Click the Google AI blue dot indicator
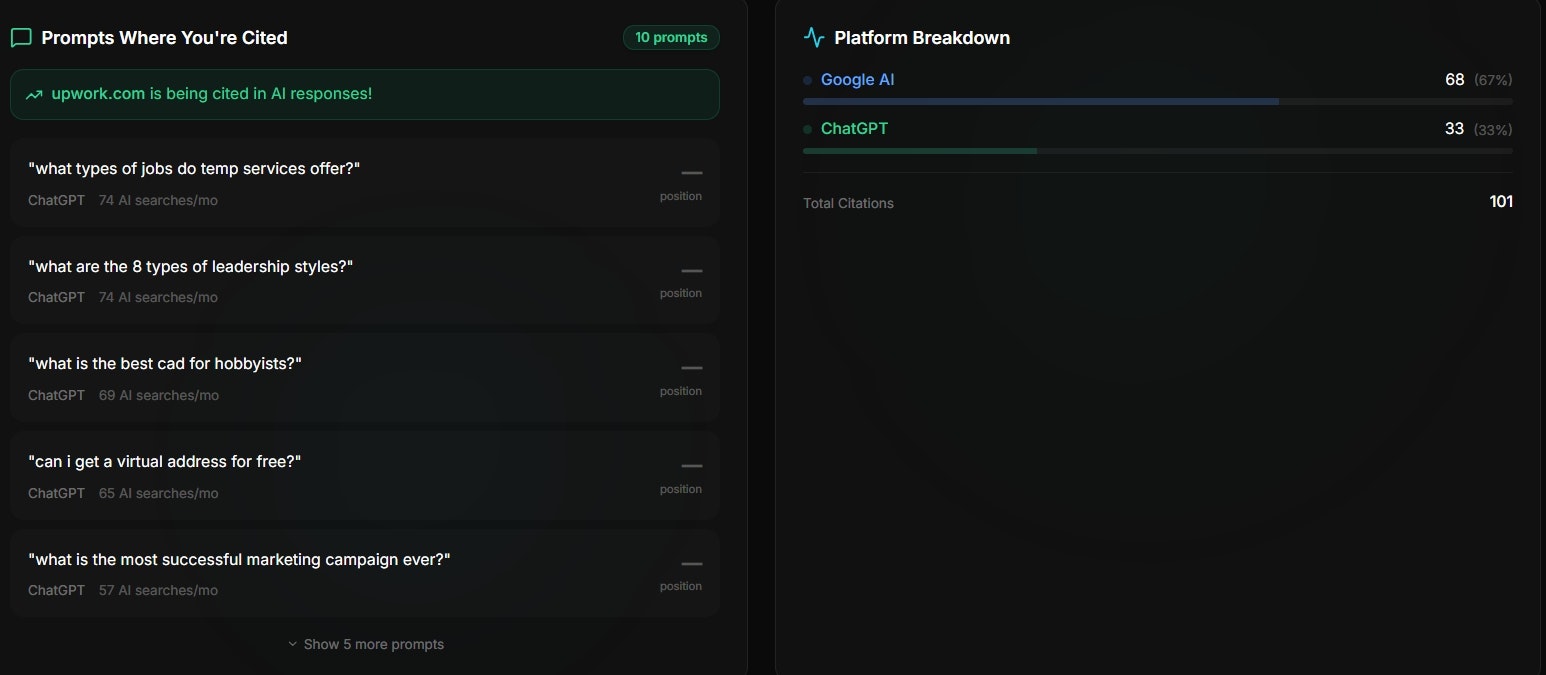 (x=808, y=80)
